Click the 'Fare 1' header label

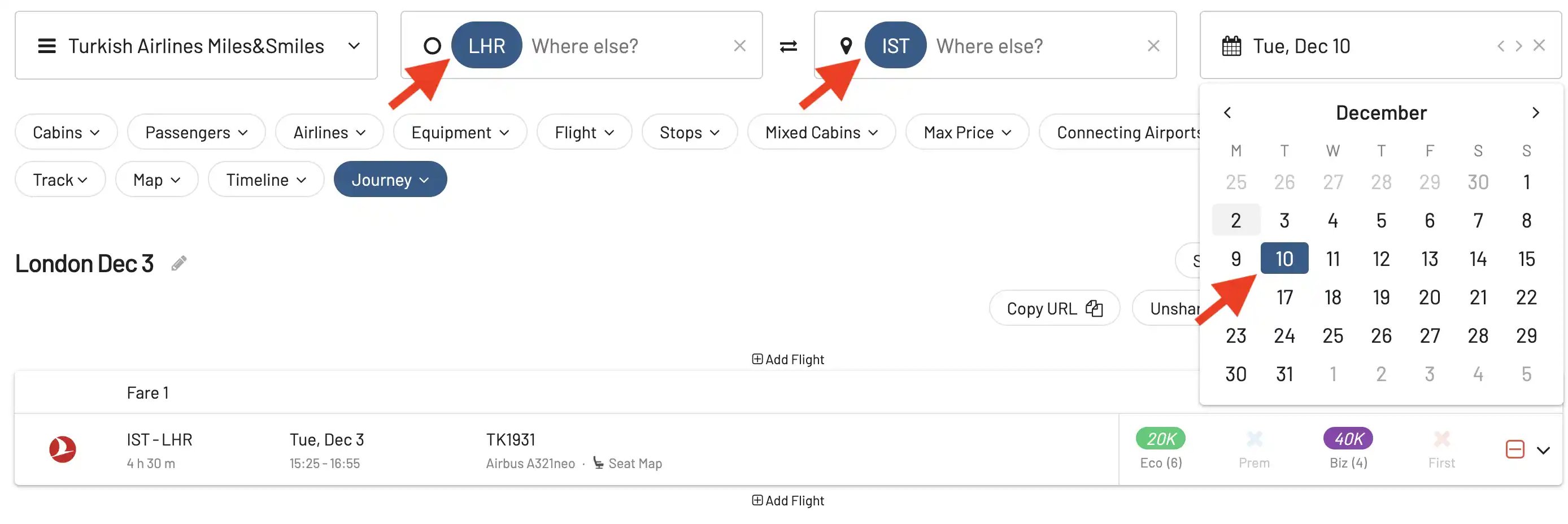pyautogui.click(x=147, y=393)
